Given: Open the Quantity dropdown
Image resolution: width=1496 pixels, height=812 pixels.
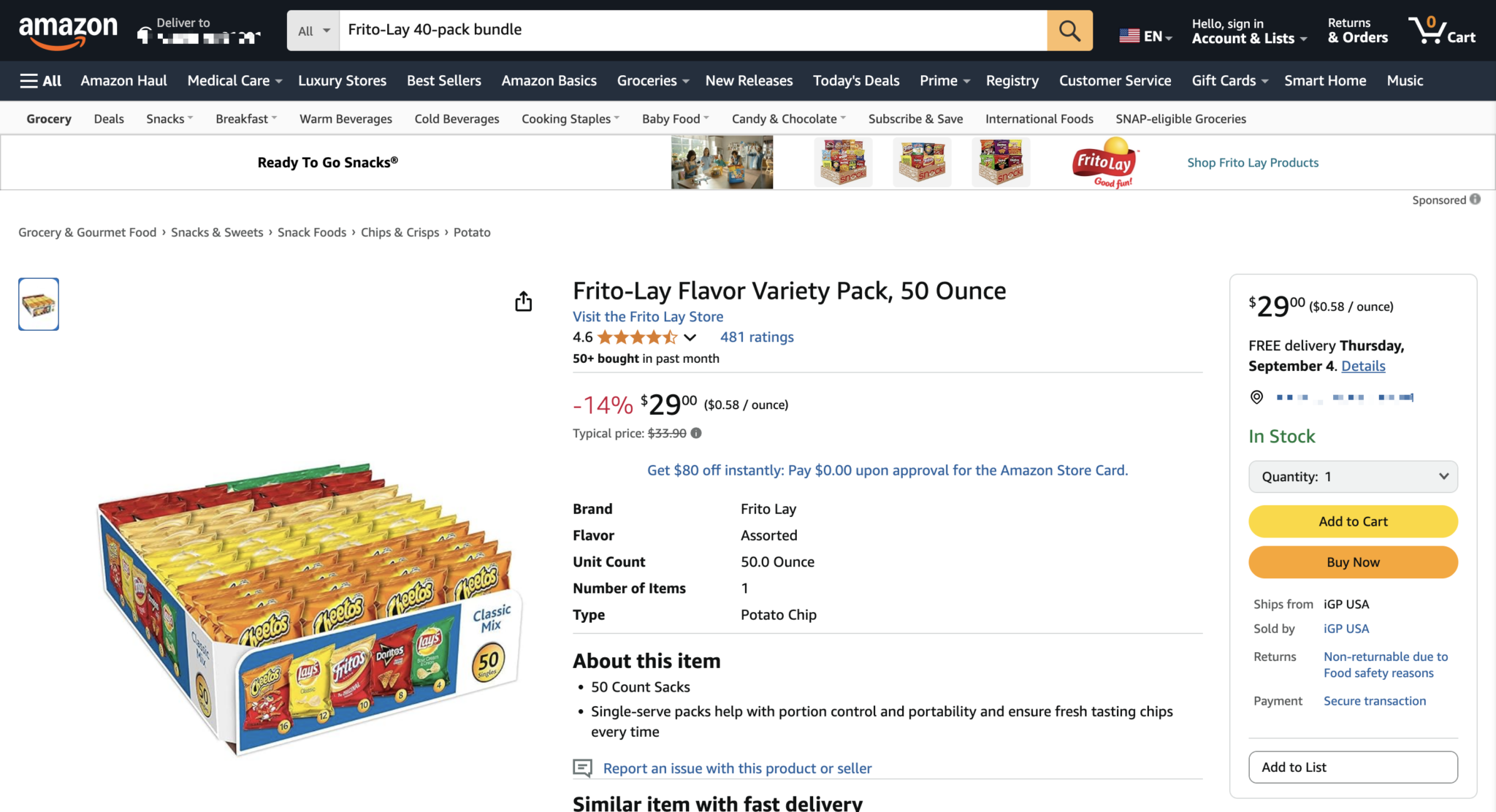Looking at the screenshot, I should click(x=1352, y=476).
